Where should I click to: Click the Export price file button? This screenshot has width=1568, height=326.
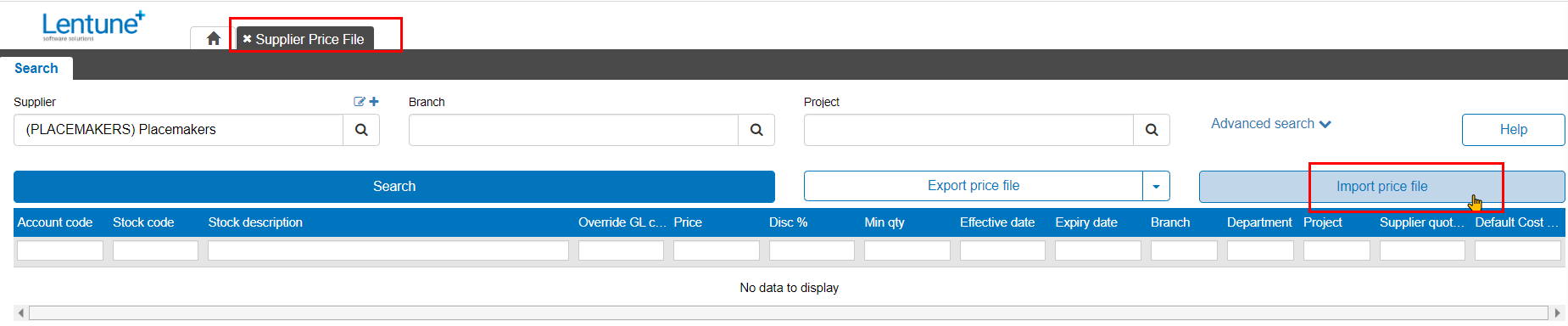click(974, 186)
